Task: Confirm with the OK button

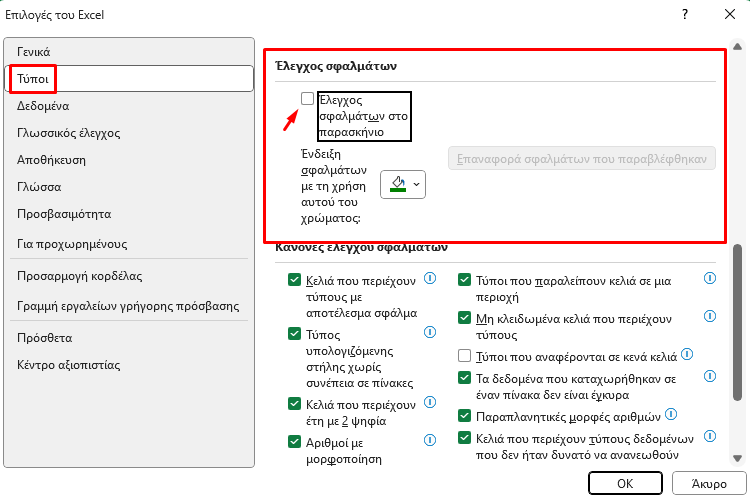Action: point(625,483)
